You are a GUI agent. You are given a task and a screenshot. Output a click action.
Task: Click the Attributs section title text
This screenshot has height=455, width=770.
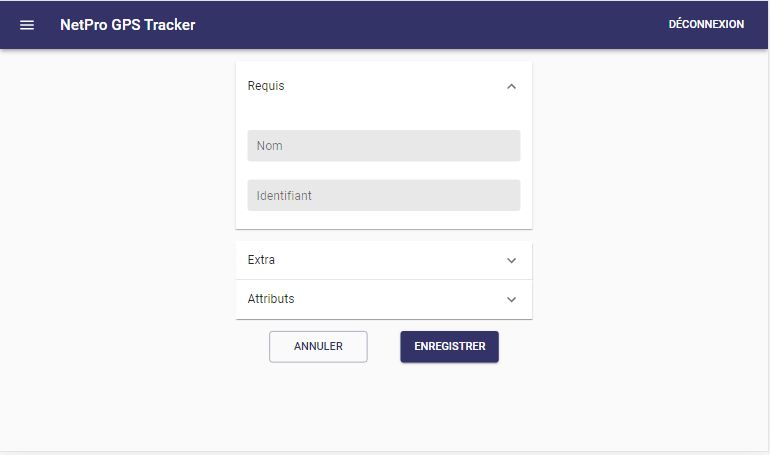[271, 299]
